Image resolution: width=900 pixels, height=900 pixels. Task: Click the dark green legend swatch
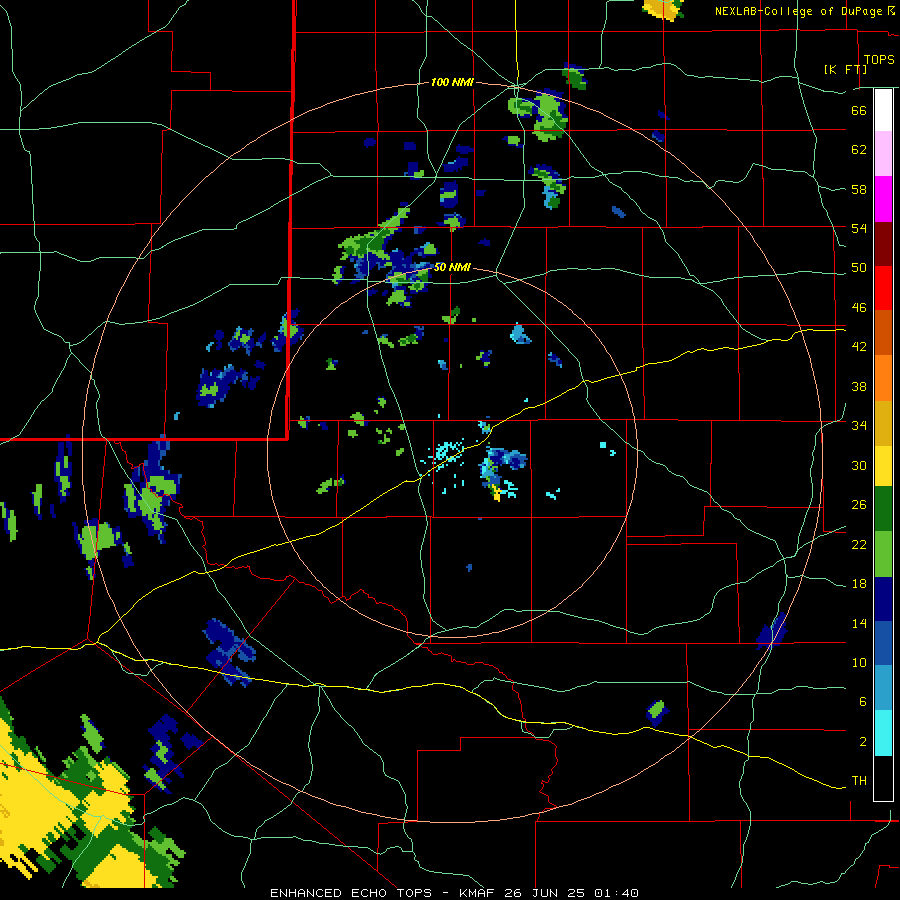click(x=883, y=509)
